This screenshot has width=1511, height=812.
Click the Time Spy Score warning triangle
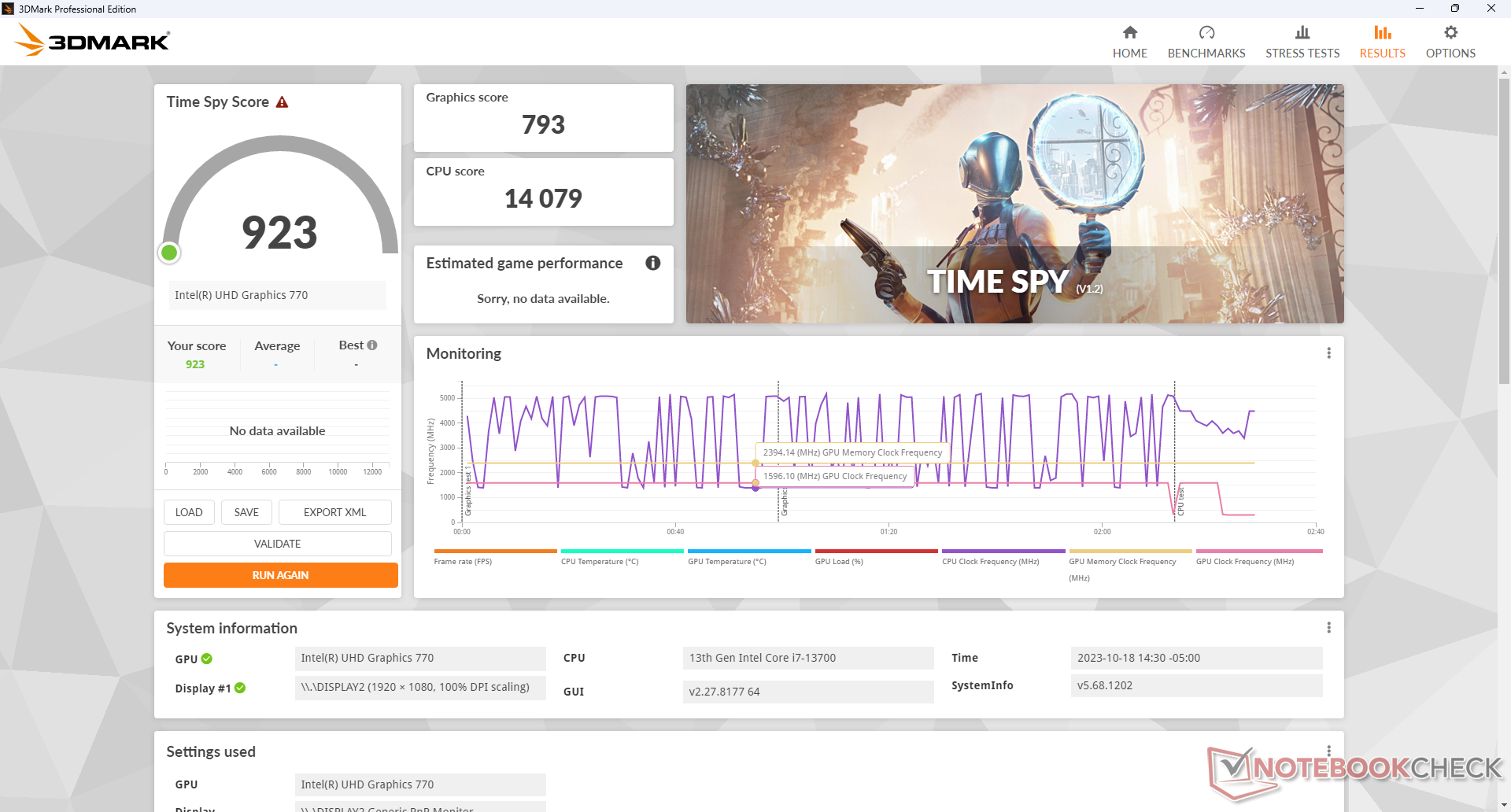(x=282, y=102)
